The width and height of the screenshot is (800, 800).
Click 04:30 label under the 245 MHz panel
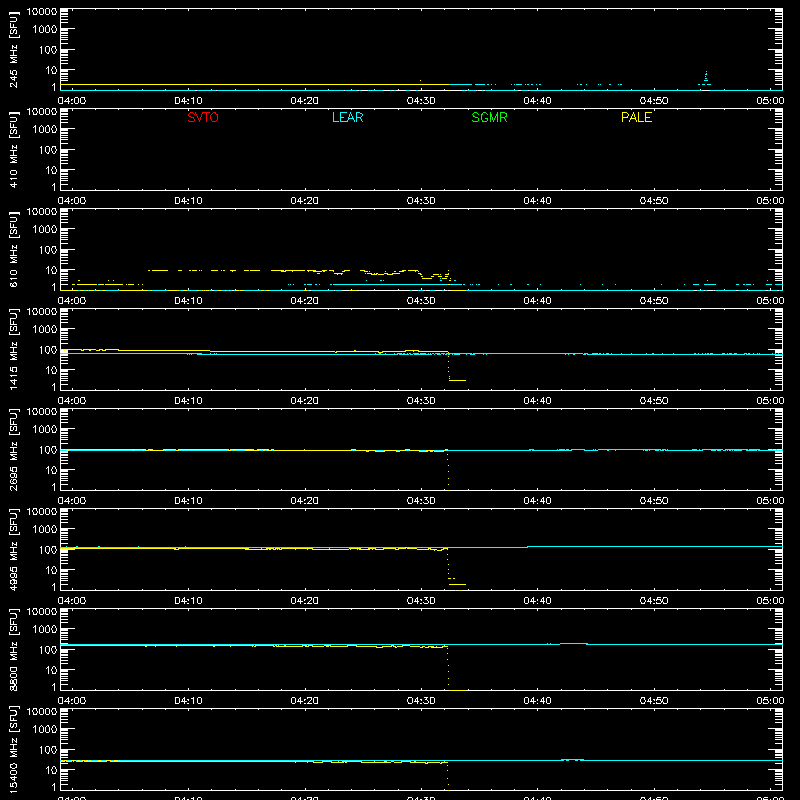click(421, 101)
